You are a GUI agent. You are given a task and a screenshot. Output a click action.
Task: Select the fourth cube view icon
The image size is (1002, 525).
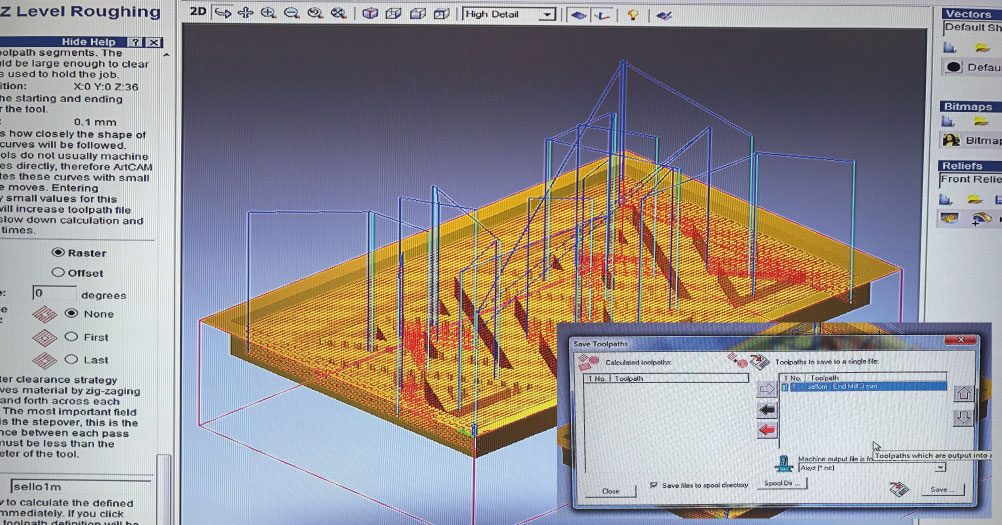tap(441, 13)
